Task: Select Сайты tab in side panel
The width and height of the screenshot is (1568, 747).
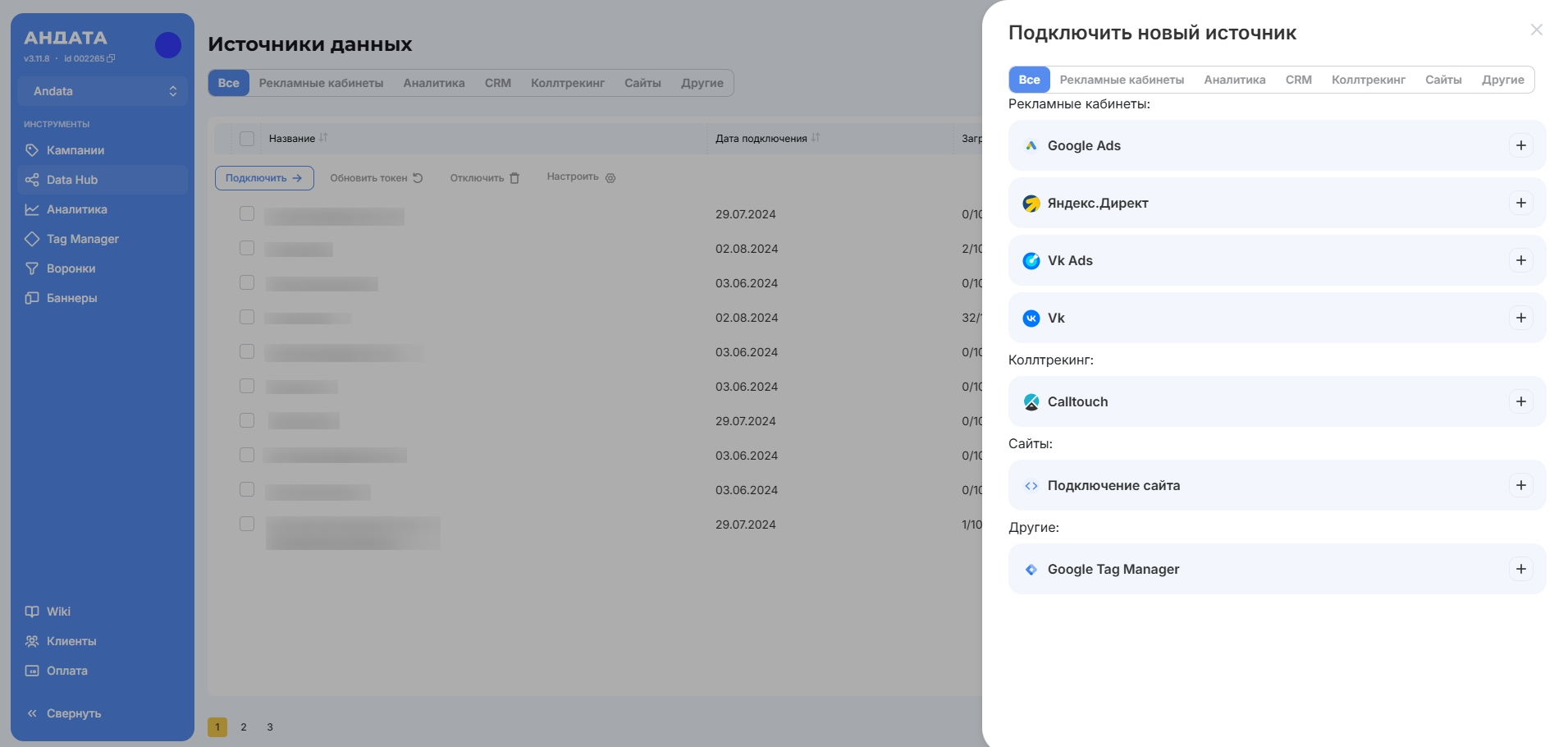Action: [x=1443, y=80]
